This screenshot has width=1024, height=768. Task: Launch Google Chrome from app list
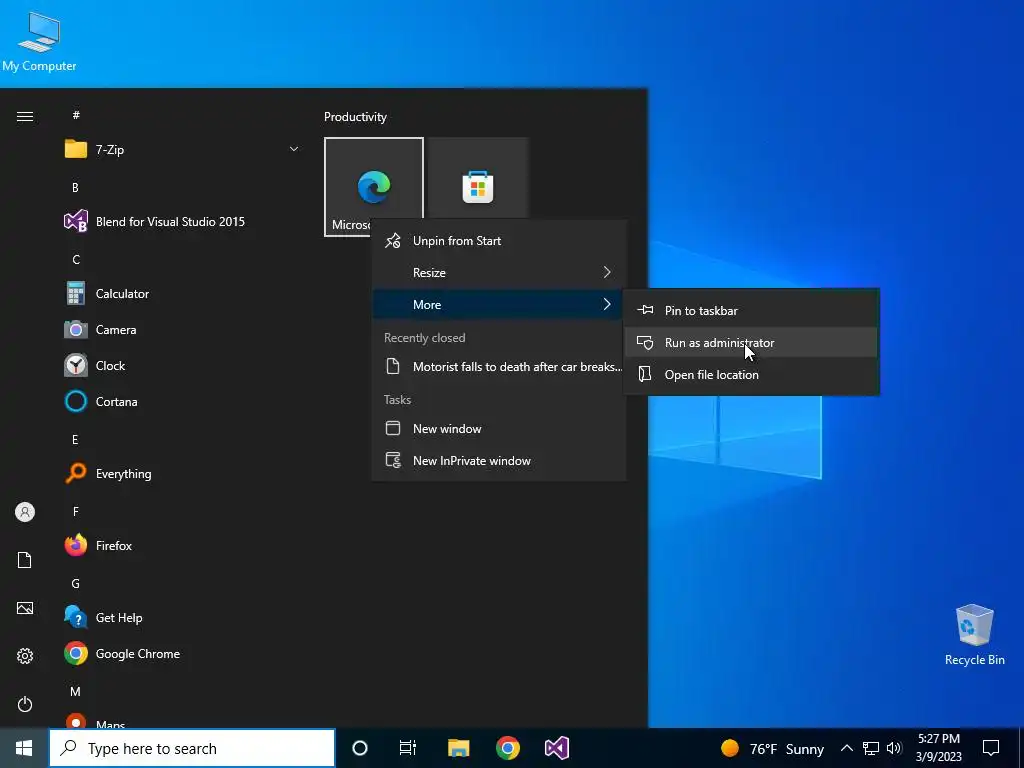pyautogui.click(x=183, y=654)
